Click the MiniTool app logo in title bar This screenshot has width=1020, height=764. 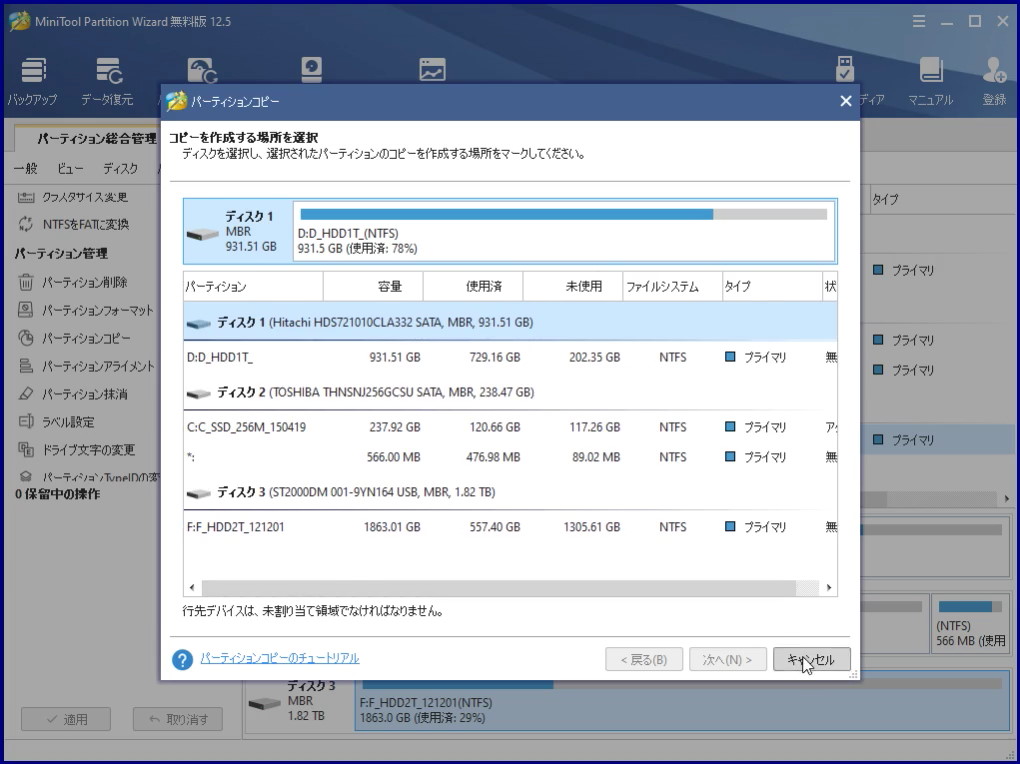[x=19, y=21]
